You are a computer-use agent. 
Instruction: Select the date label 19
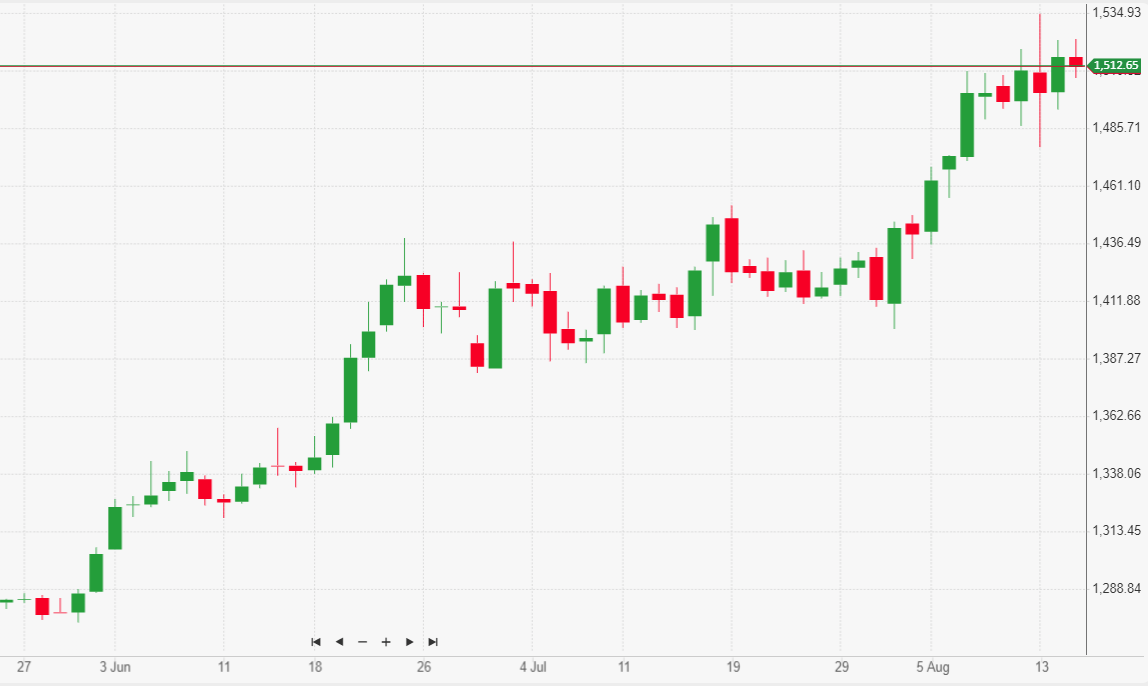point(733,667)
